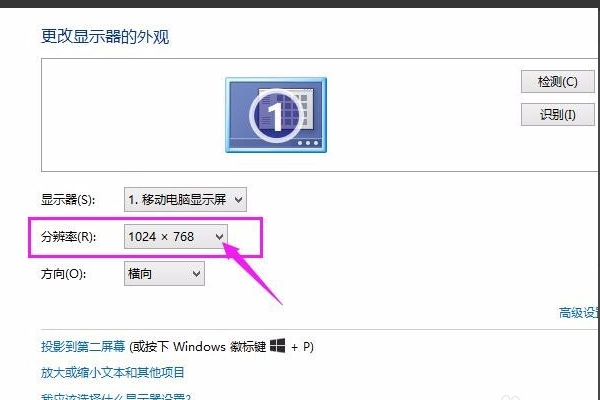Screen dimensions: 600x400
Task: Click the 方向(O): label text
Action: tap(64, 274)
